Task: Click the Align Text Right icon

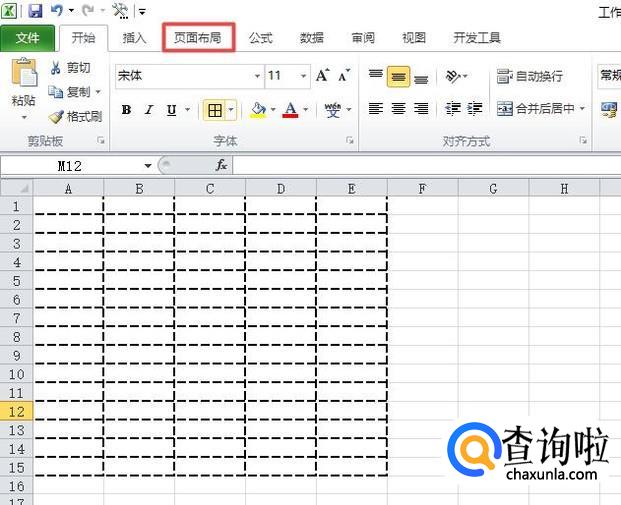Action: [x=421, y=109]
